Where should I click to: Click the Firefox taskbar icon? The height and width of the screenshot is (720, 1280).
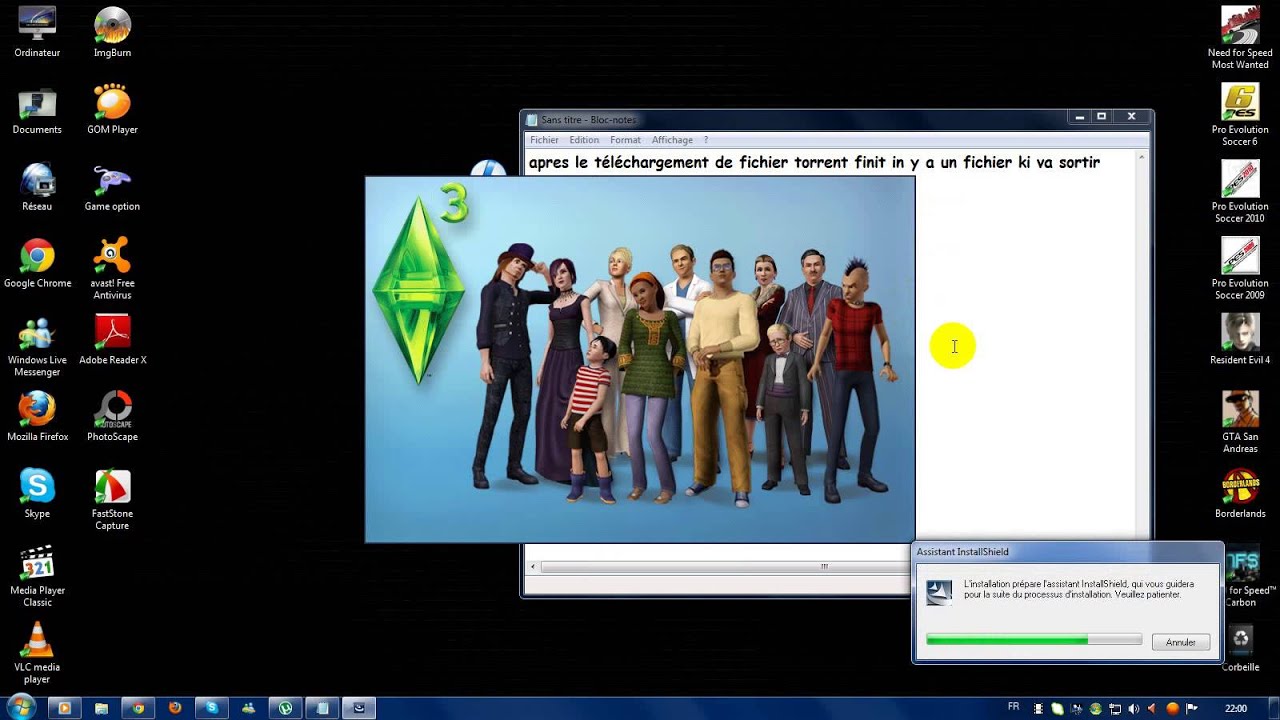click(175, 708)
